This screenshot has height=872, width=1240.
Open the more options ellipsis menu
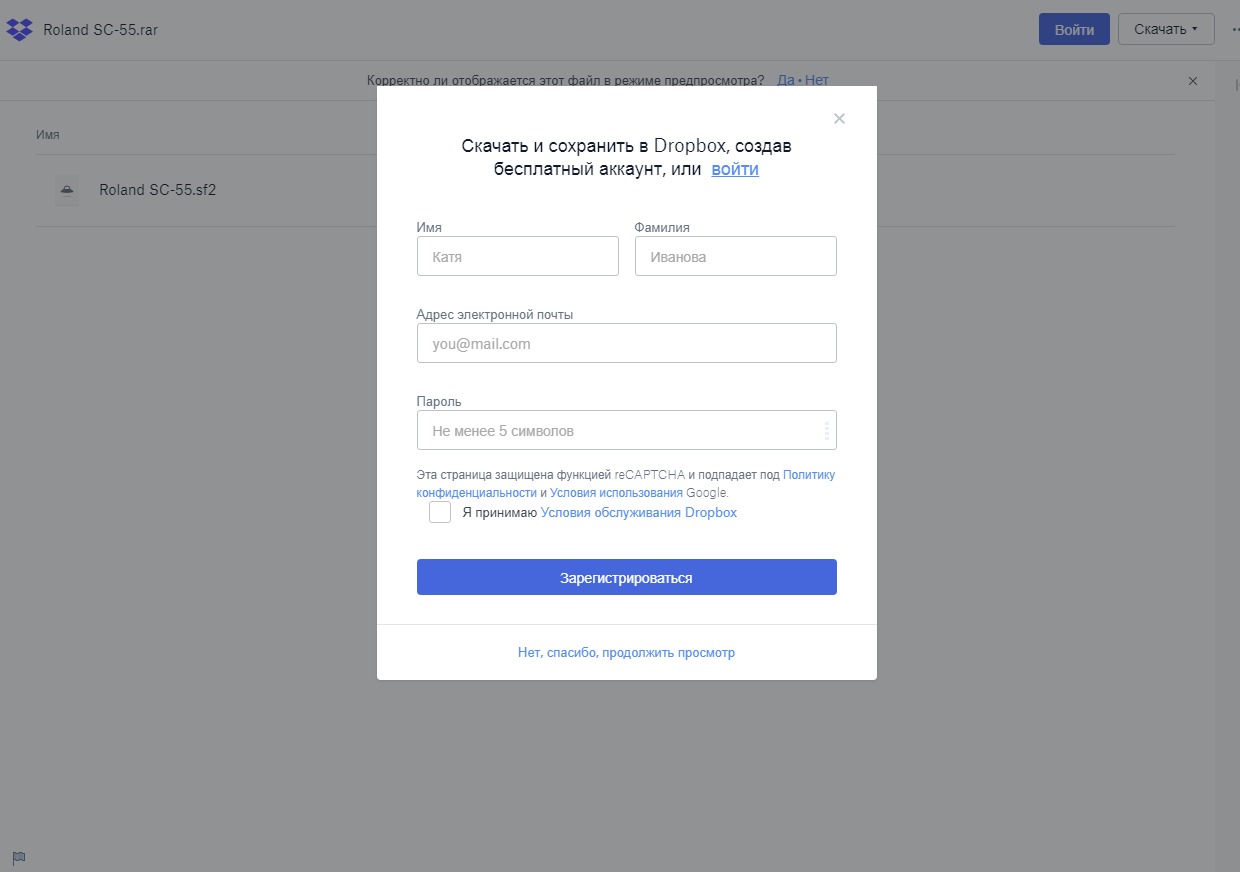coord(1235,29)
